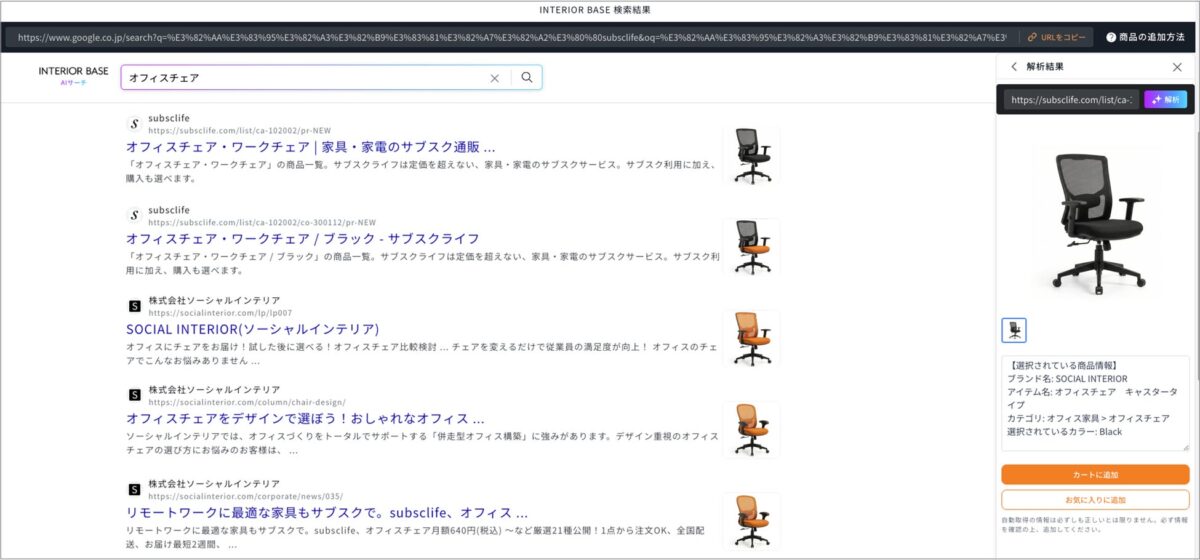
Task: Click the Google URL address field
Action: (x=510, y=37)
